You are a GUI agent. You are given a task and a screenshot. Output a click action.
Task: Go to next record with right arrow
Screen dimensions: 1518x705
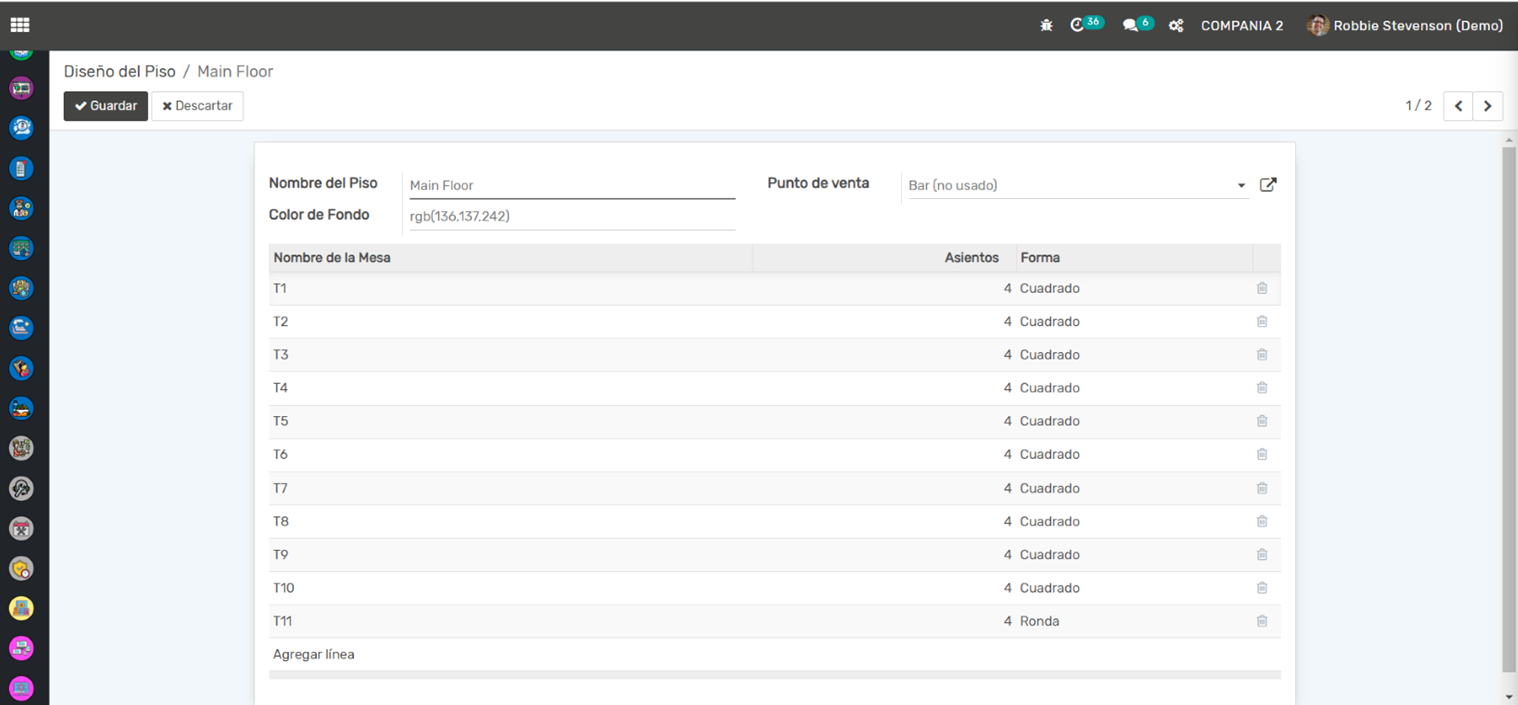click(1487, 106)
